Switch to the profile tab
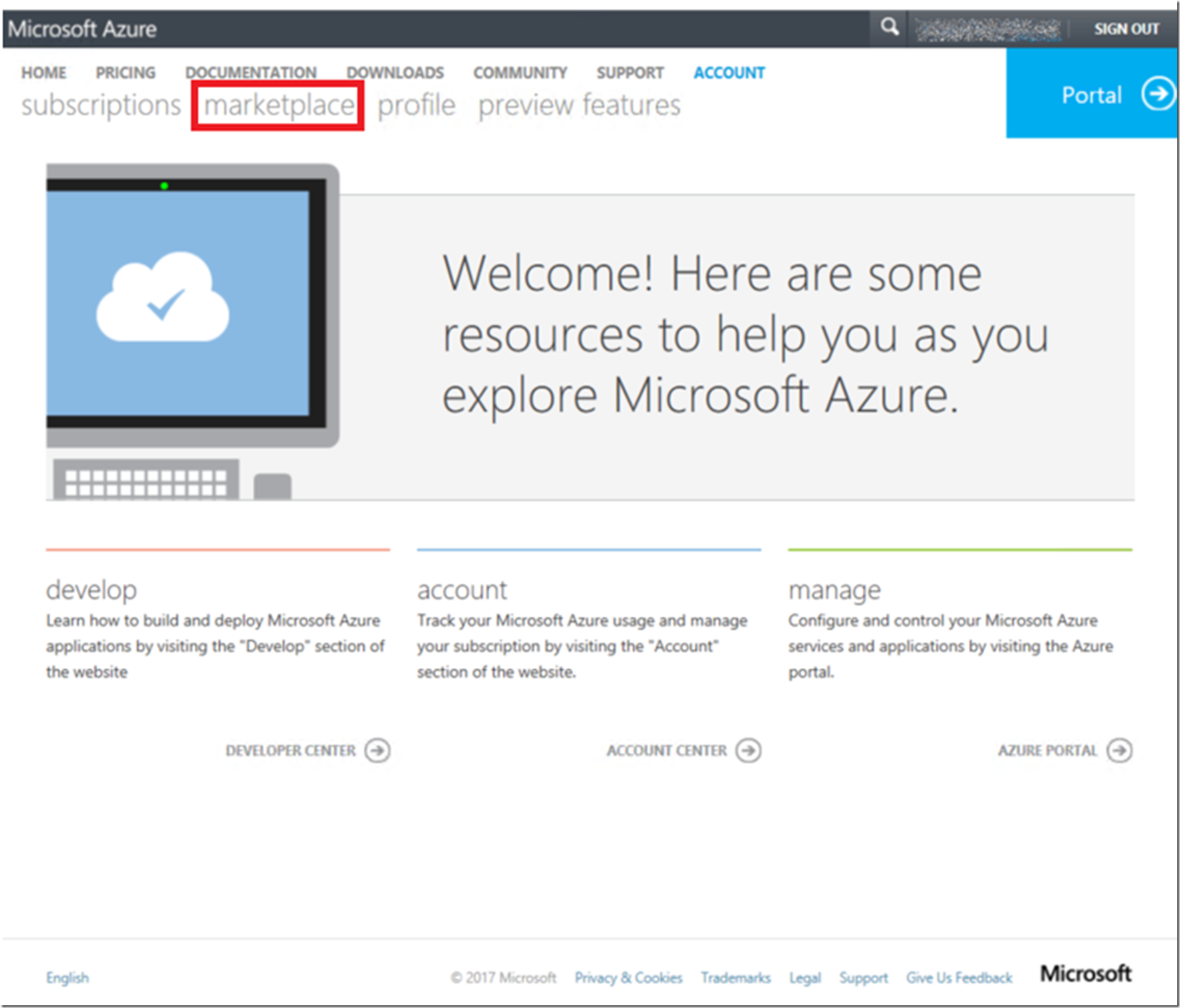The image size is (1180, 1008). 416,106
